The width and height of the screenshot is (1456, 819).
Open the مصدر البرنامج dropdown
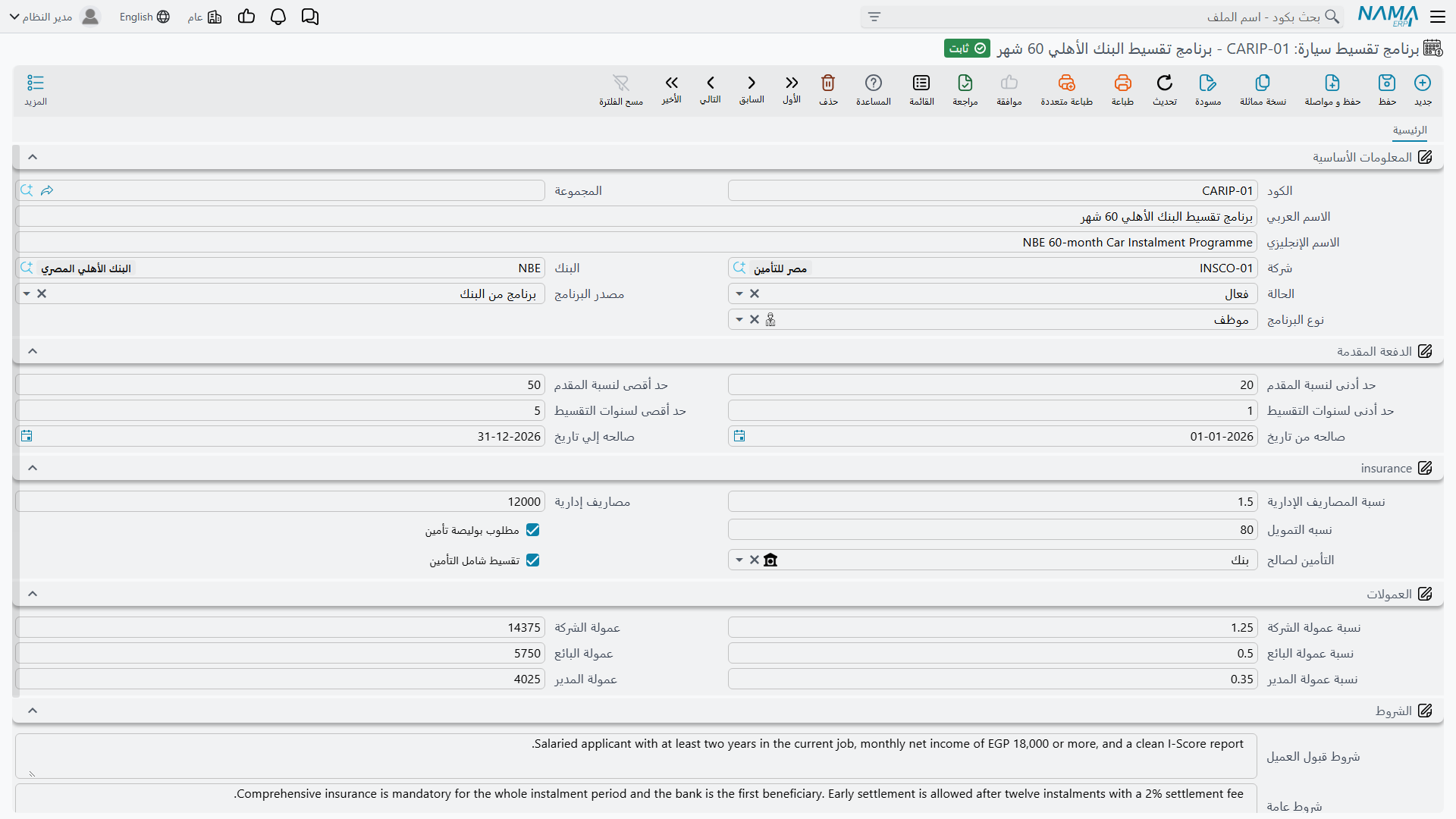(27, 293)
